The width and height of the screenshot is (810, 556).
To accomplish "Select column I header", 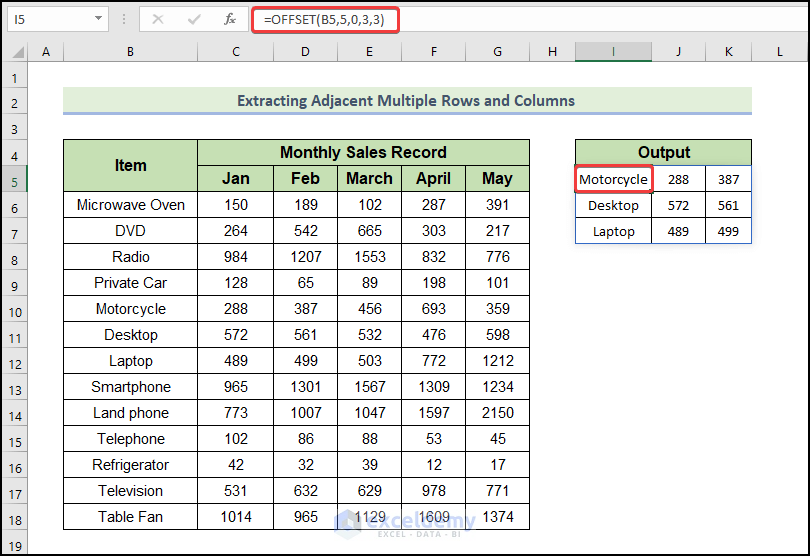I will coord(613,51).
